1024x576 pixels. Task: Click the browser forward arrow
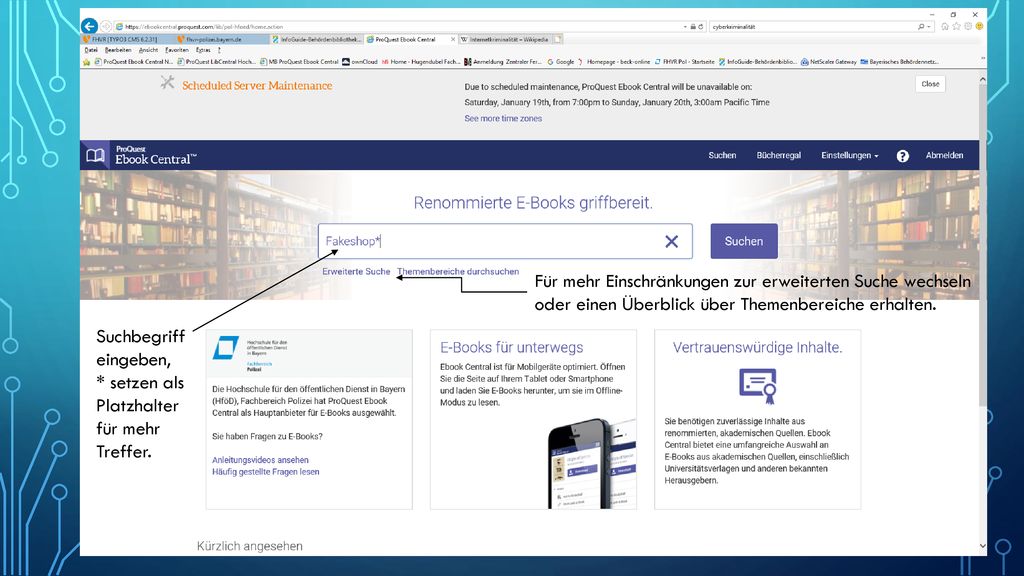[x=106, y=27]
